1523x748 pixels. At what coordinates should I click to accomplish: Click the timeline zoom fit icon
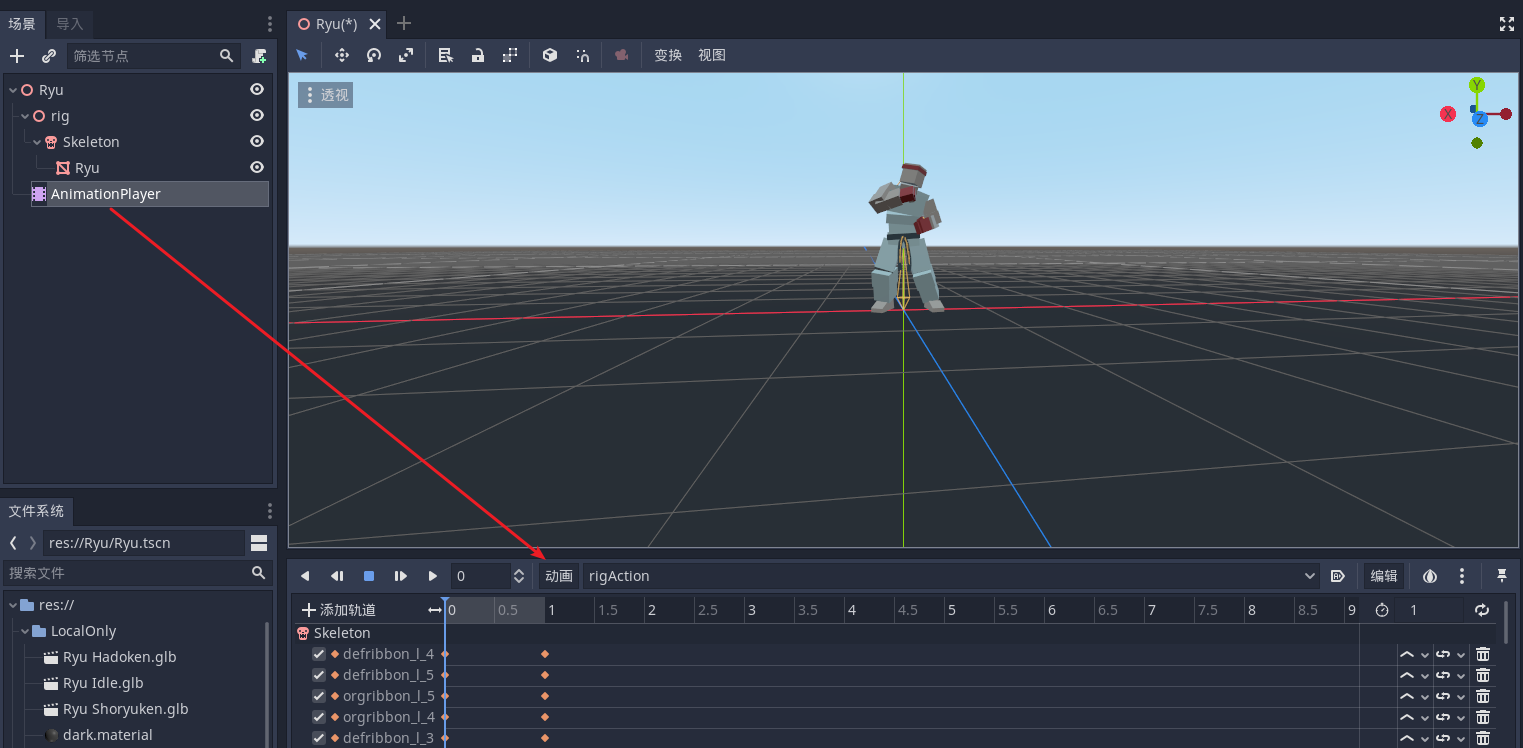[435, 610]
